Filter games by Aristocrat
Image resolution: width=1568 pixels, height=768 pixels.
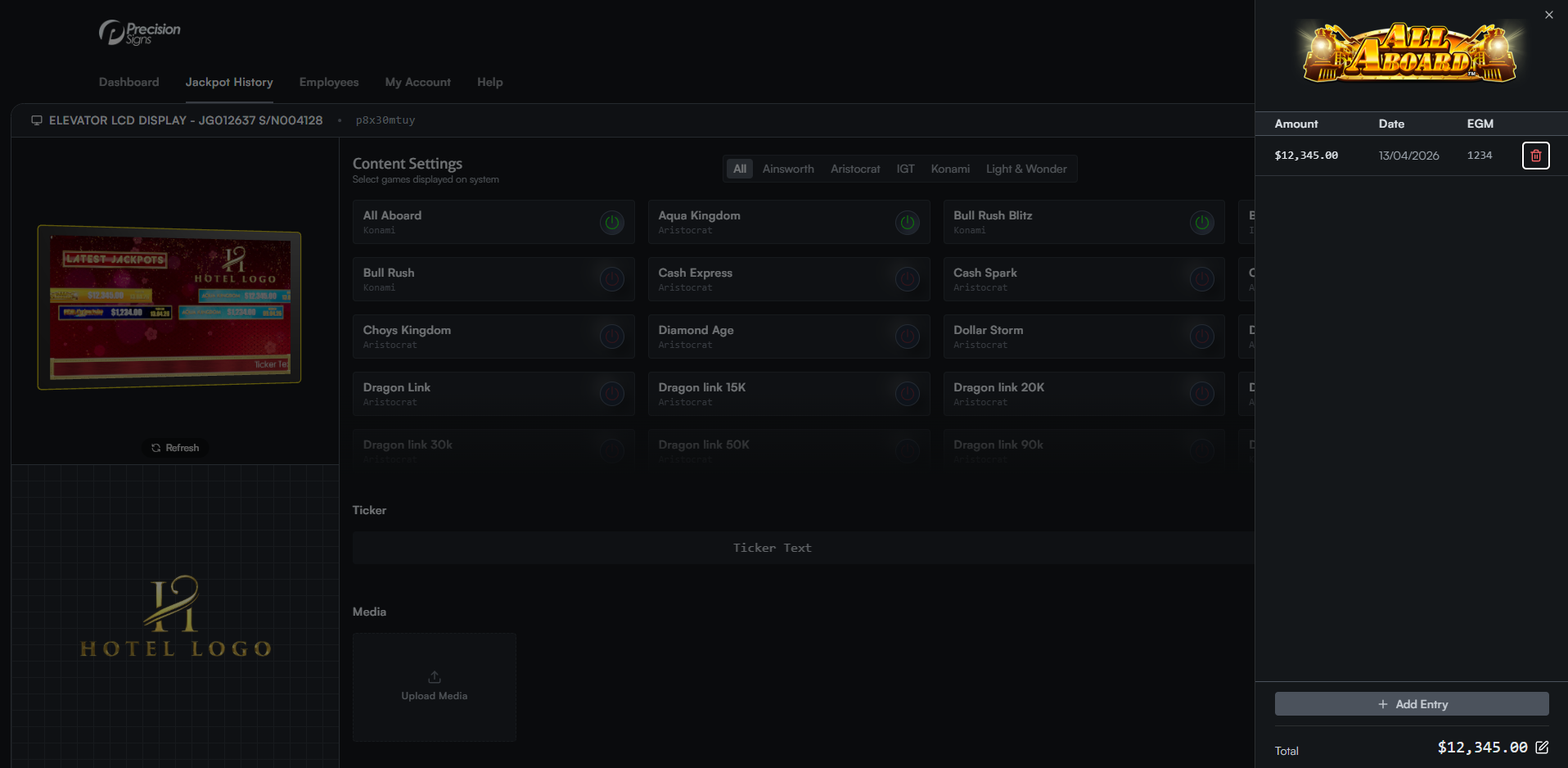[x=855, y=169]
